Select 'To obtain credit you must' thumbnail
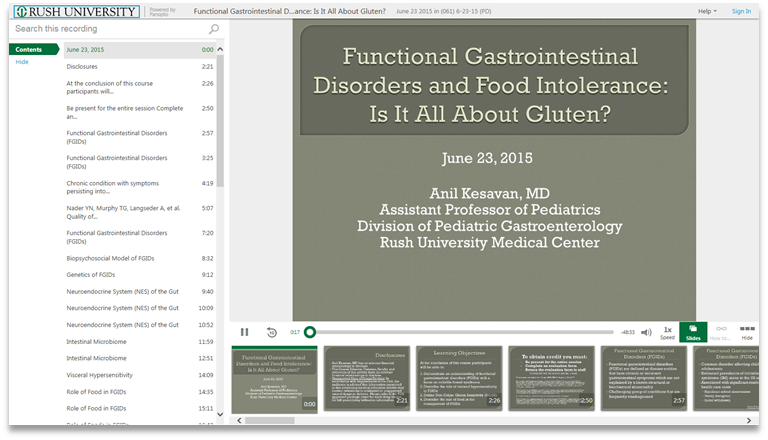768x440 pixels. coord(552,378)
